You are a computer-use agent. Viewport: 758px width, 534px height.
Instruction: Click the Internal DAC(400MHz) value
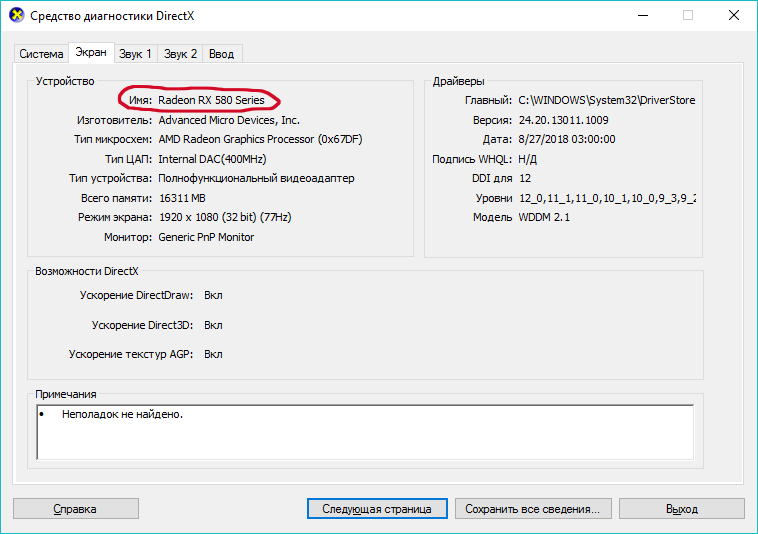212,159
